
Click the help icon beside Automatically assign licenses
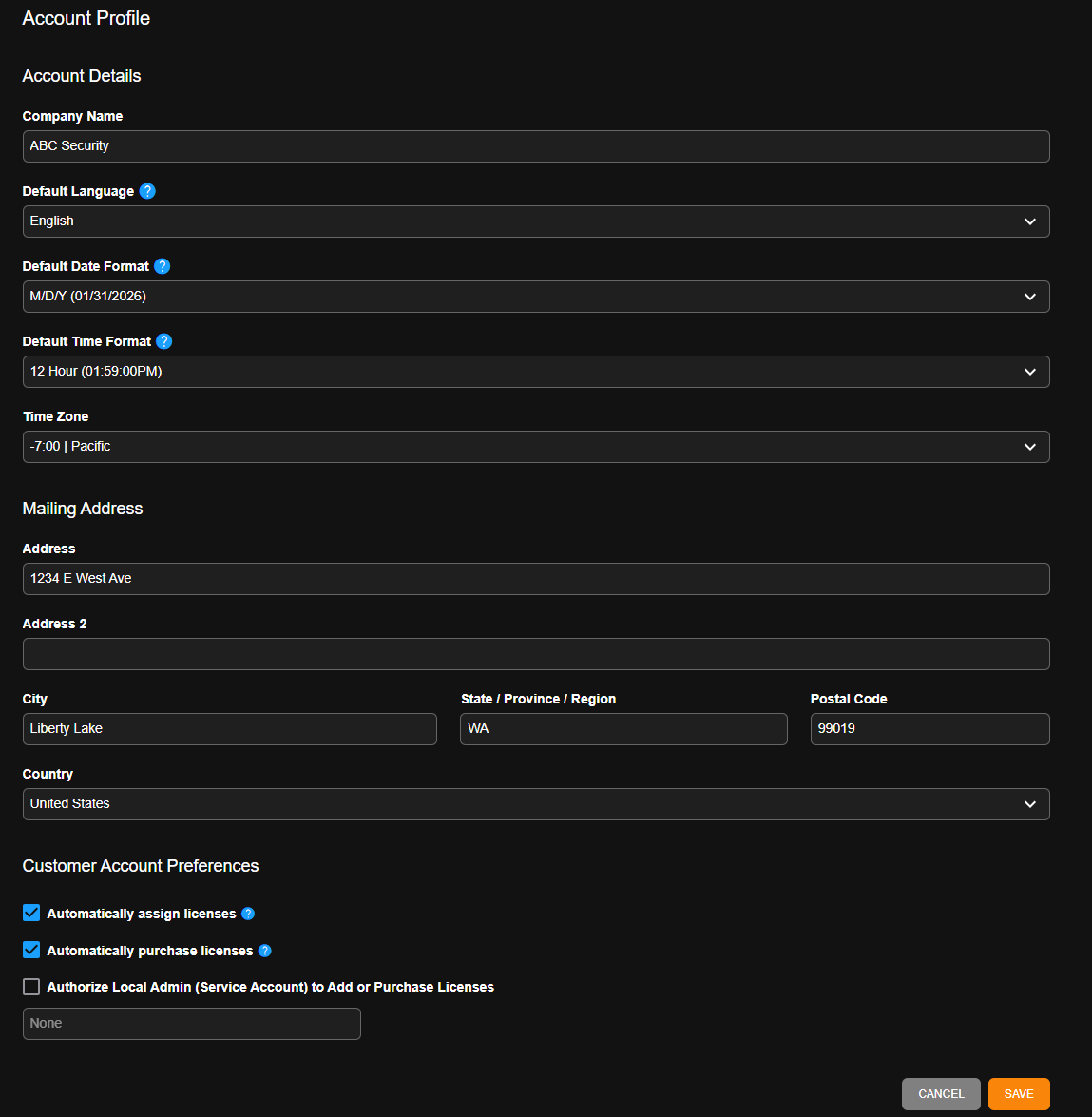(248, 914)
